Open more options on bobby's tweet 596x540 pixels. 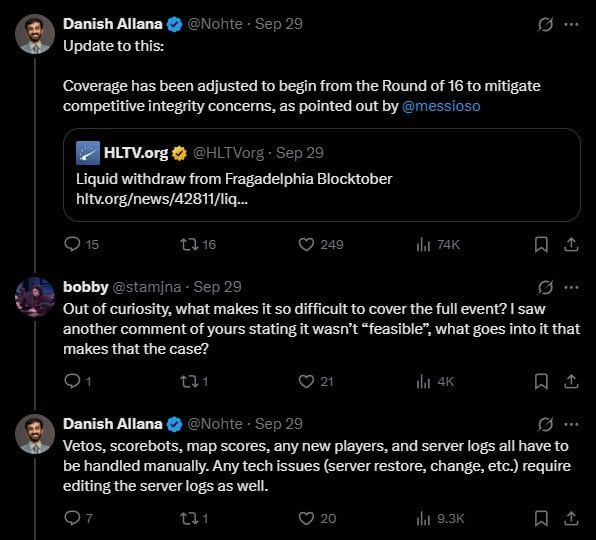coord(571,288)
